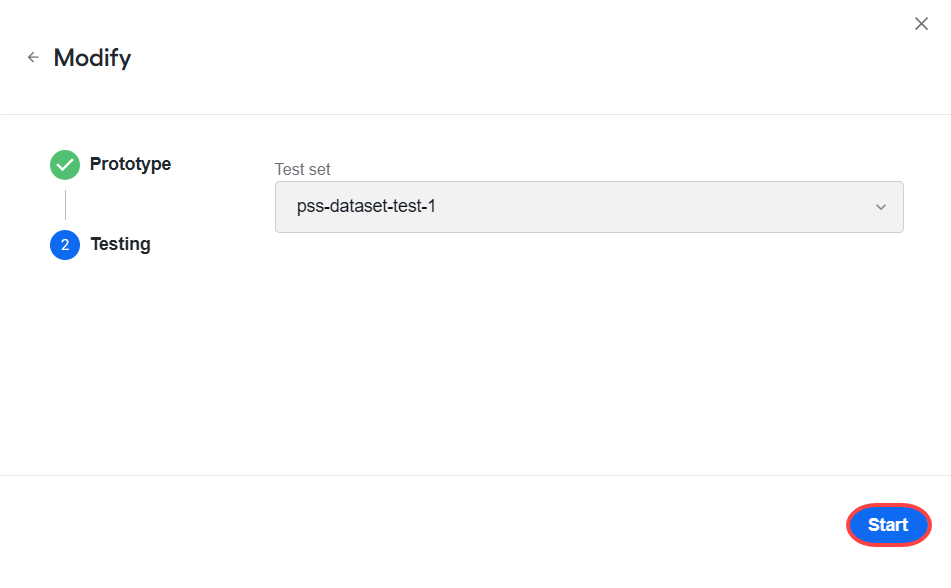Screen dimensions: 951x588
Task: Click the Modify dialog heading
Action: [x=92, y=58]
